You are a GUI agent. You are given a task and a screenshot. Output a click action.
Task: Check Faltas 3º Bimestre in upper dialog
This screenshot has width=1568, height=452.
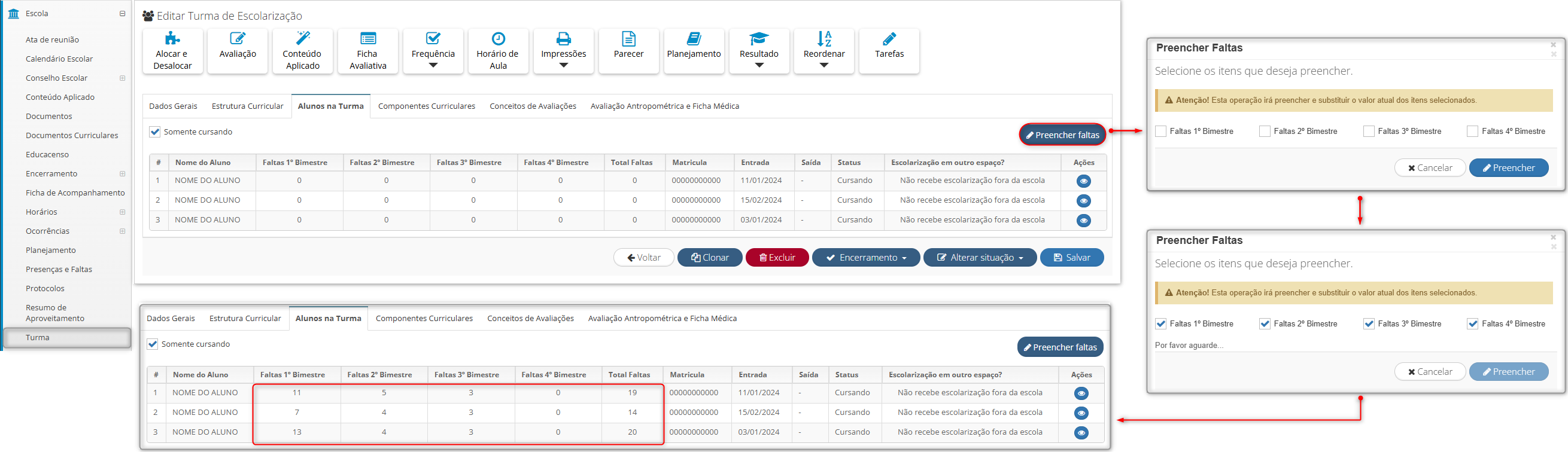click(x=1368, y=132)
